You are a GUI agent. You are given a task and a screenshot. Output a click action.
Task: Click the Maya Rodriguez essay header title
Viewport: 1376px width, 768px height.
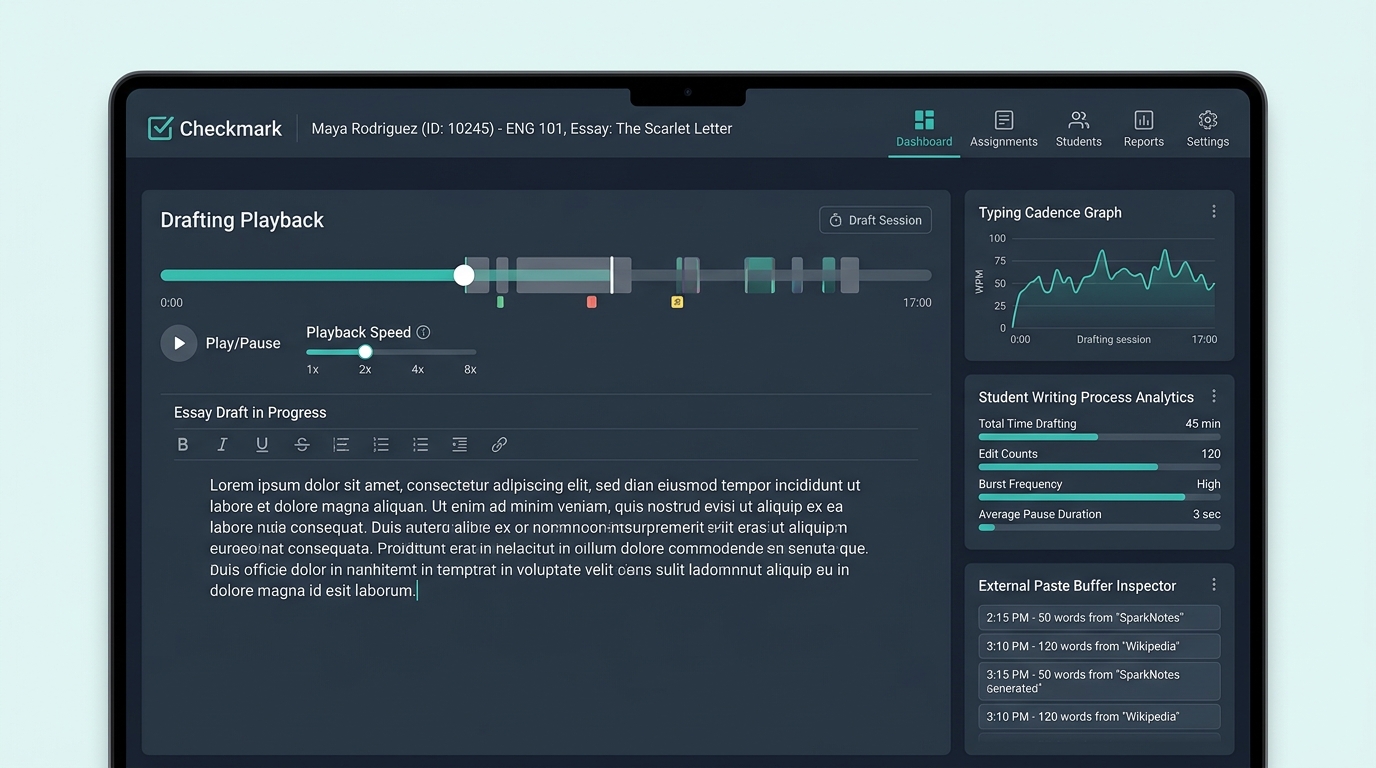coord(522,128)
